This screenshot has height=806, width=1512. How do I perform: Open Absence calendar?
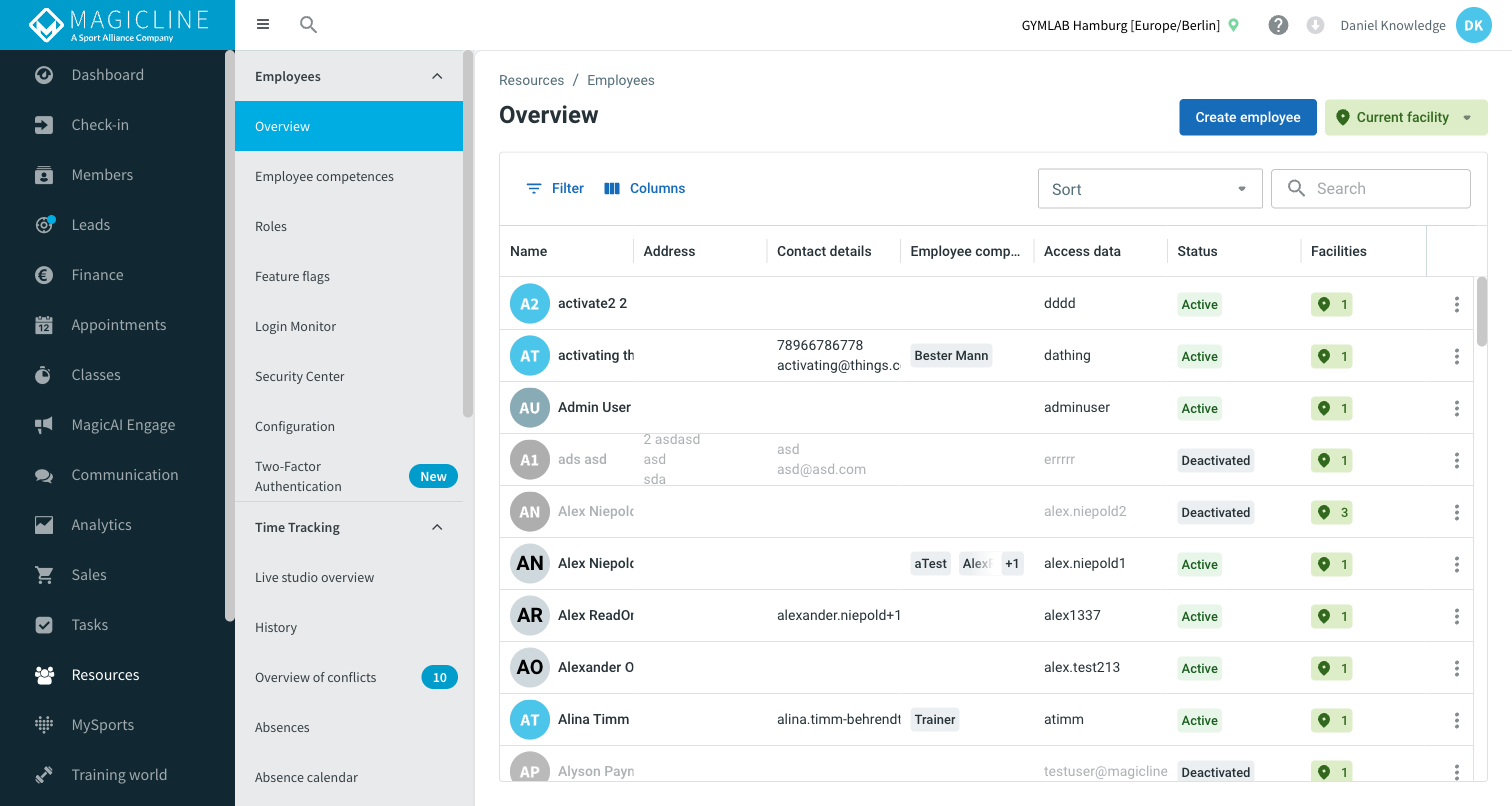tap(349, 777)
